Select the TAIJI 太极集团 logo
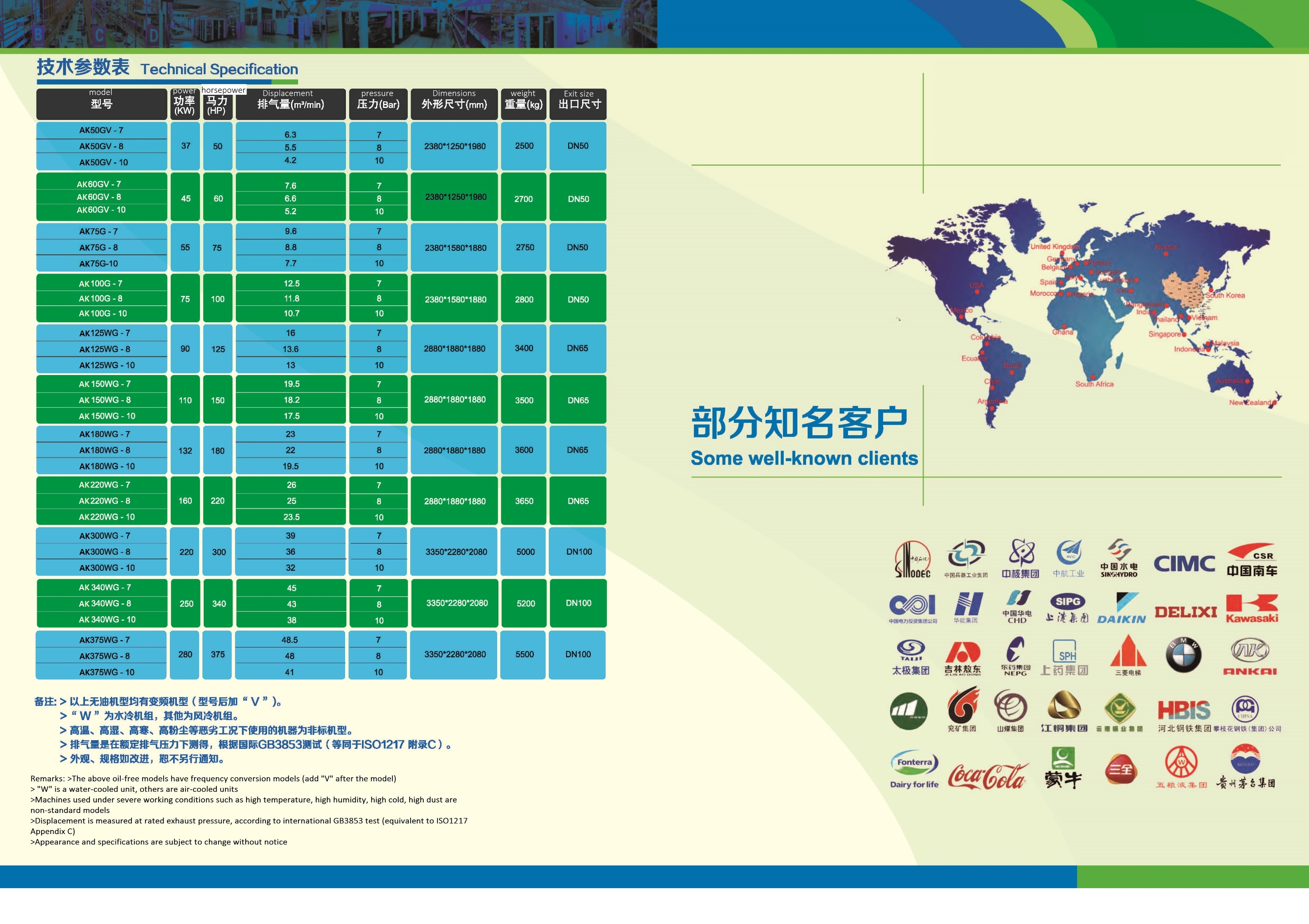The image size is (1309, 924). click(911, 657)
